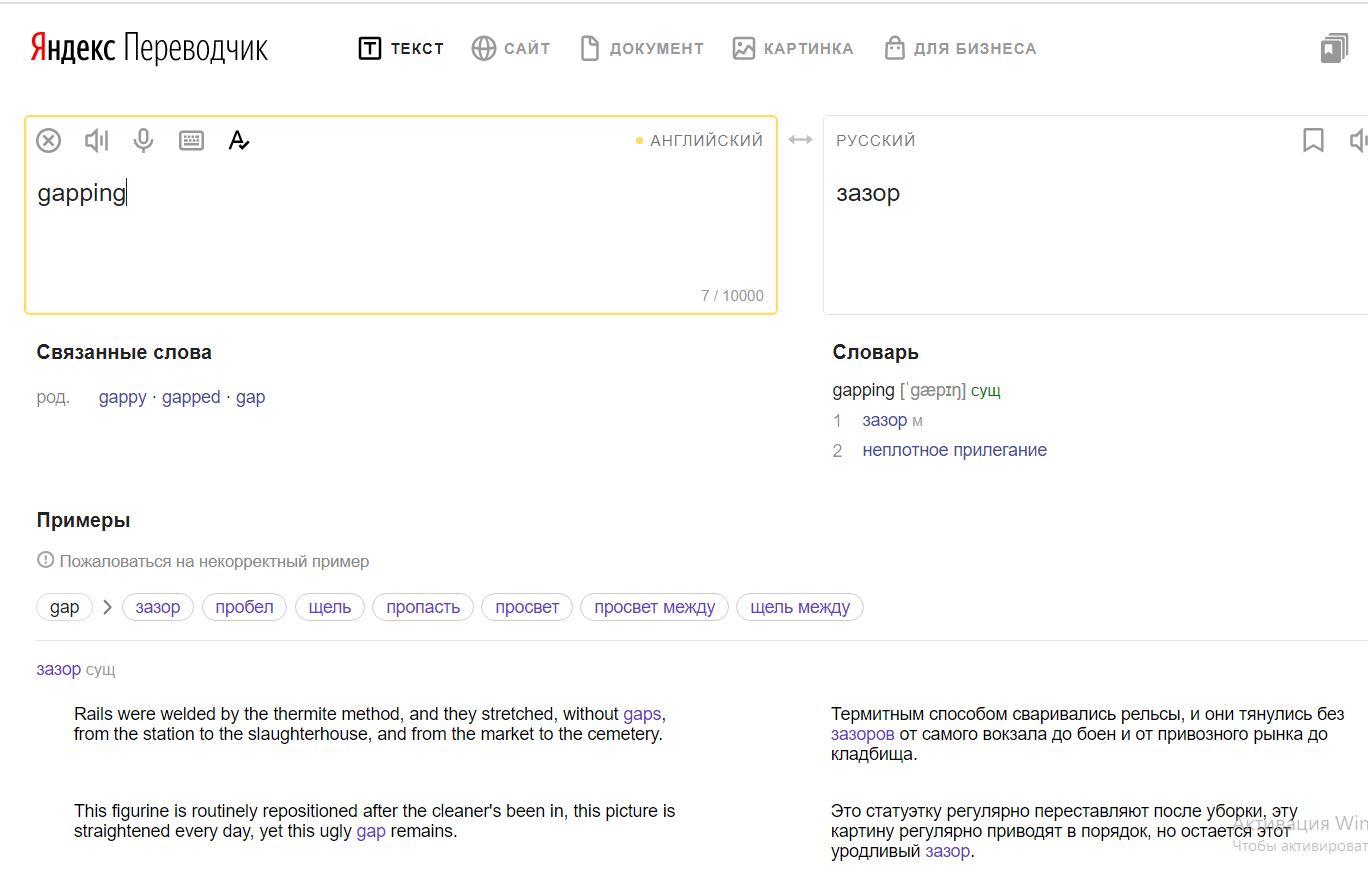This screenshot has width=1368, height=874.
Task: Switch to the Документ translation tab
Action: [x=642, y=48]
